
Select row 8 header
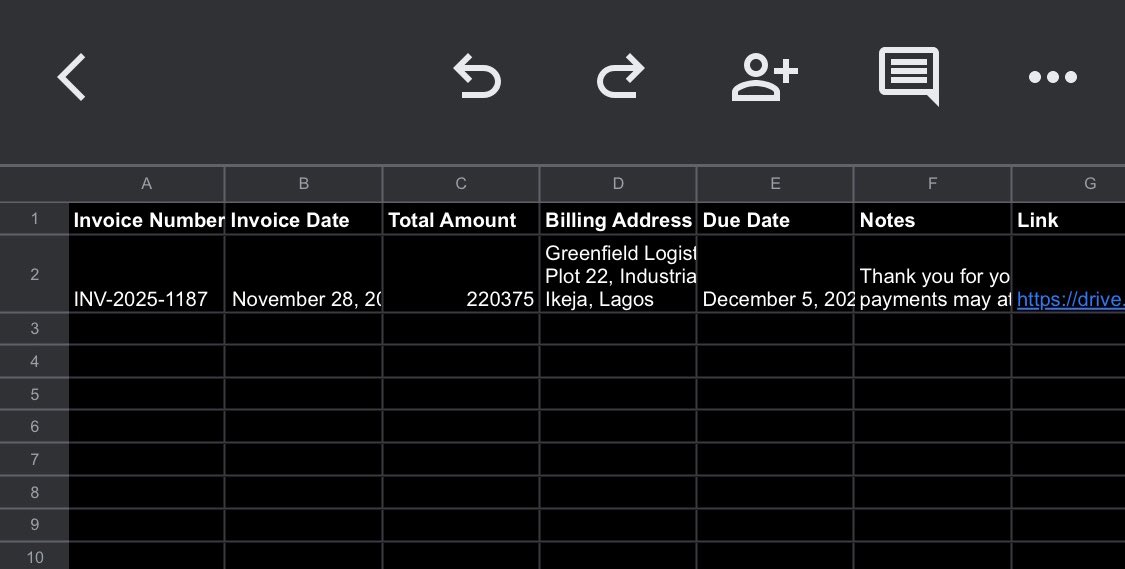coord(34,493)
